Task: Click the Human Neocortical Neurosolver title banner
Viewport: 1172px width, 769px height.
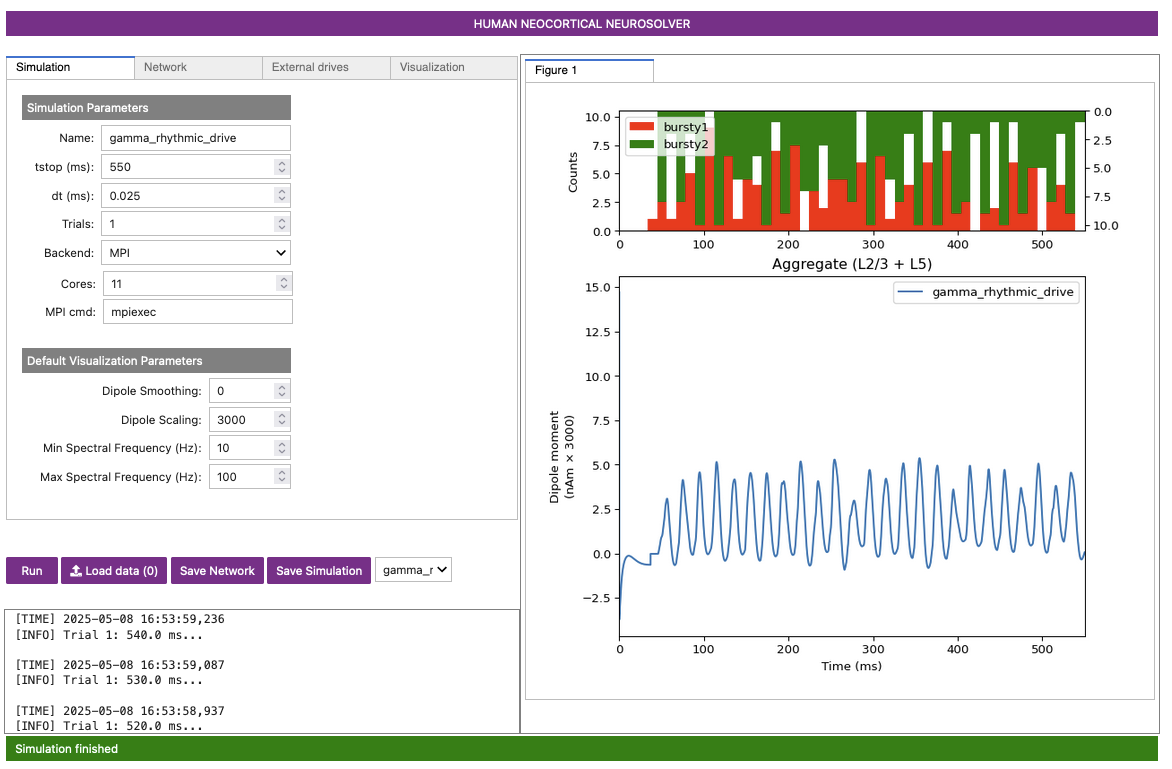Action: [x=582, y=24]
